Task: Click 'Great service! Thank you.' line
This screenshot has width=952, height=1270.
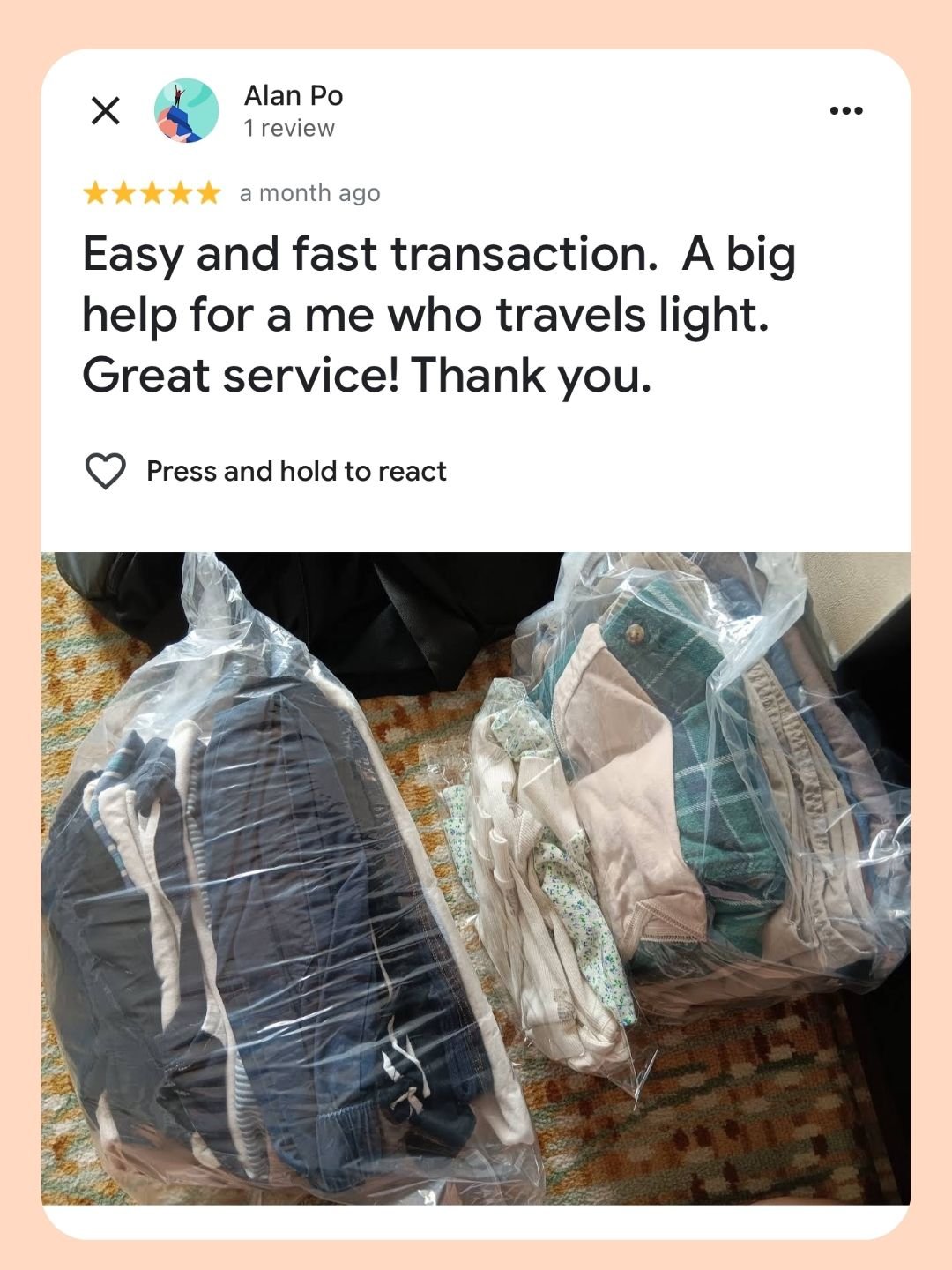Action: point(367,376)
